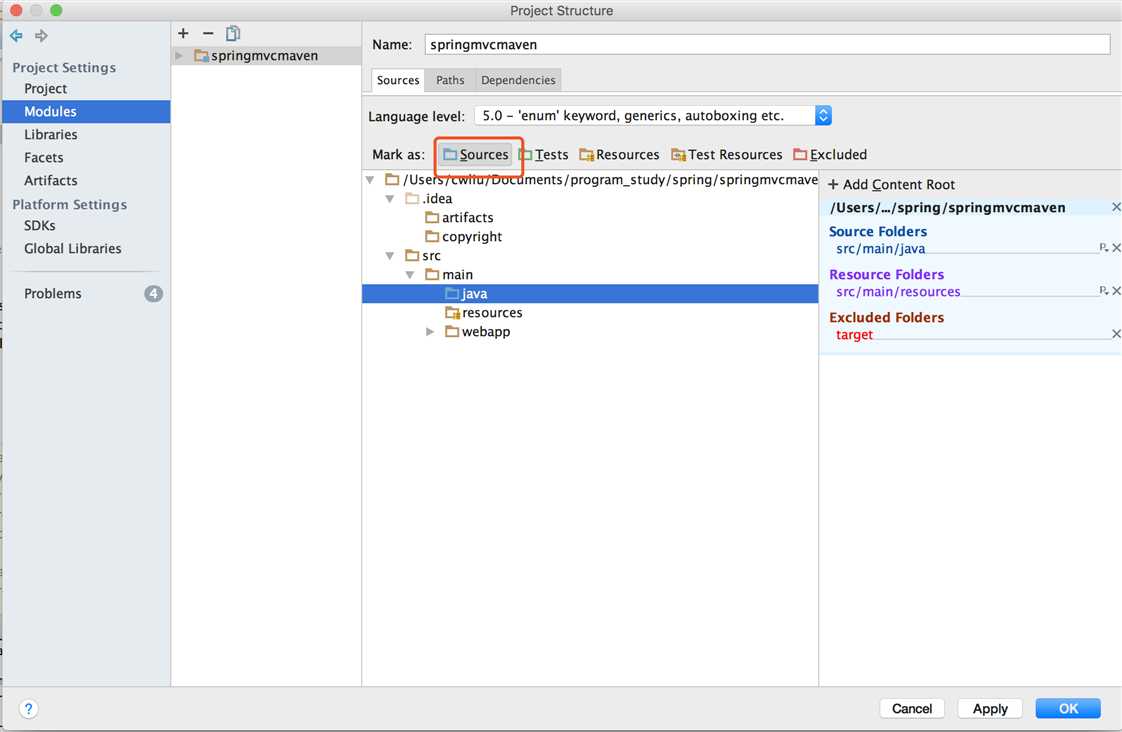Remove selected module with minus icon
Viewport: 1122px width, 732px height.
(208, 33)
